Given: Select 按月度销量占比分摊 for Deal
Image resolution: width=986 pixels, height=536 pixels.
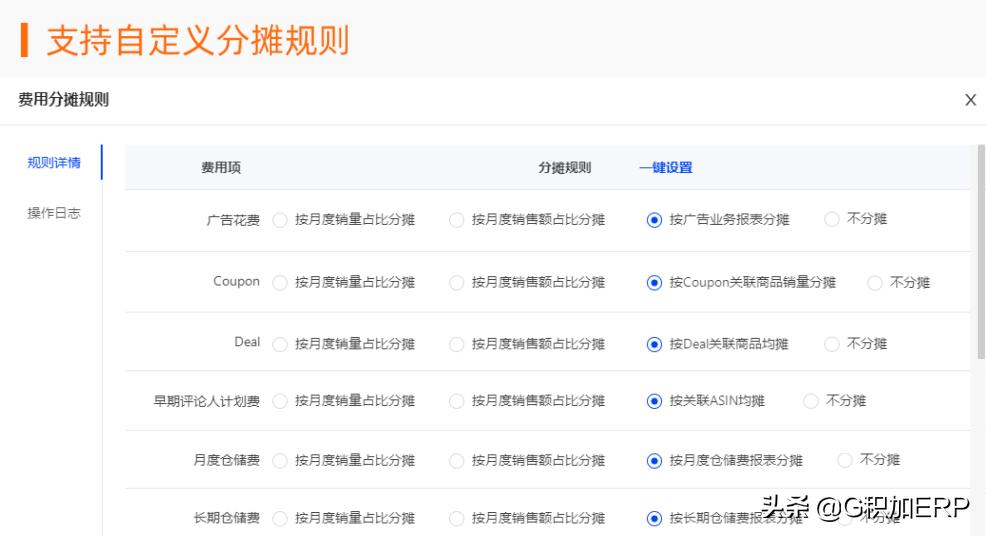Looking at the screenshot, I should tap(280, 344).
